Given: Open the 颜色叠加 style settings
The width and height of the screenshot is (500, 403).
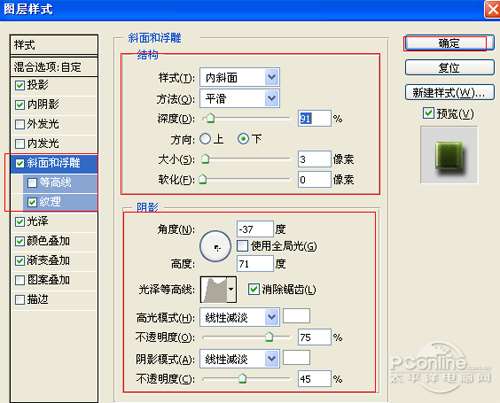Looking at the screenshot, I should pos(48,241).
